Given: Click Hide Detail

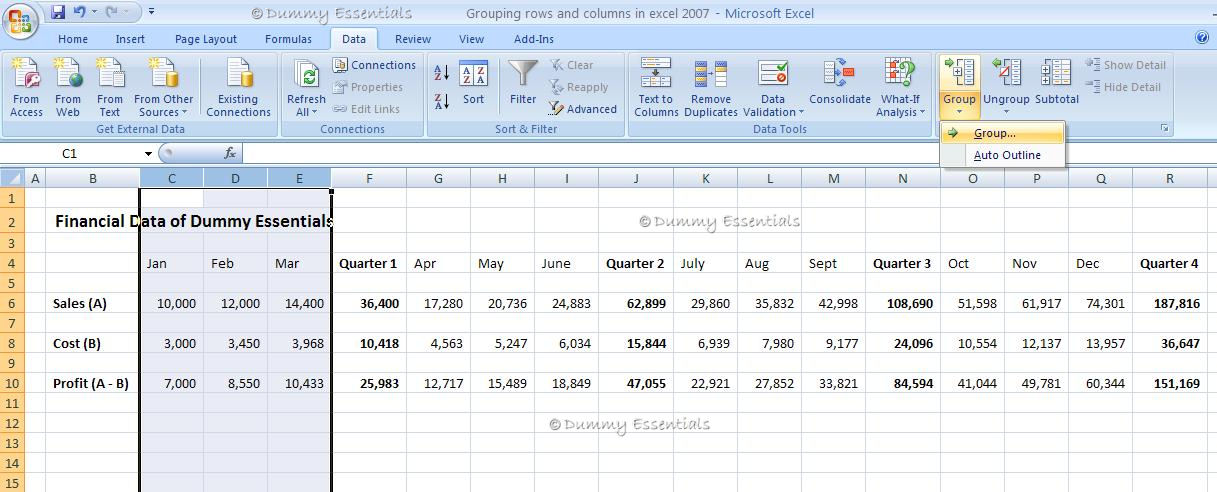Looking at the screenshot, I should coord(1124,87).
